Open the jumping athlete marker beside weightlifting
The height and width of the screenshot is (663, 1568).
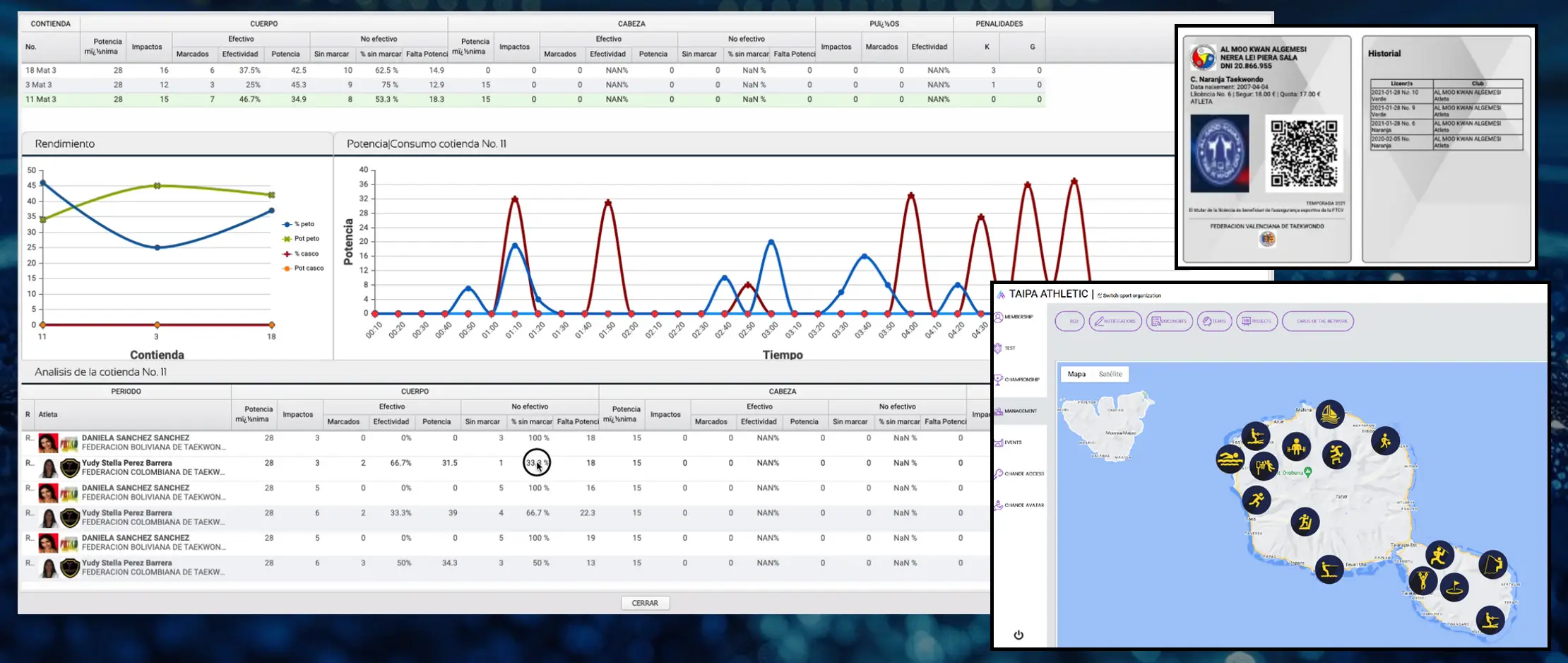point(1336,454)
